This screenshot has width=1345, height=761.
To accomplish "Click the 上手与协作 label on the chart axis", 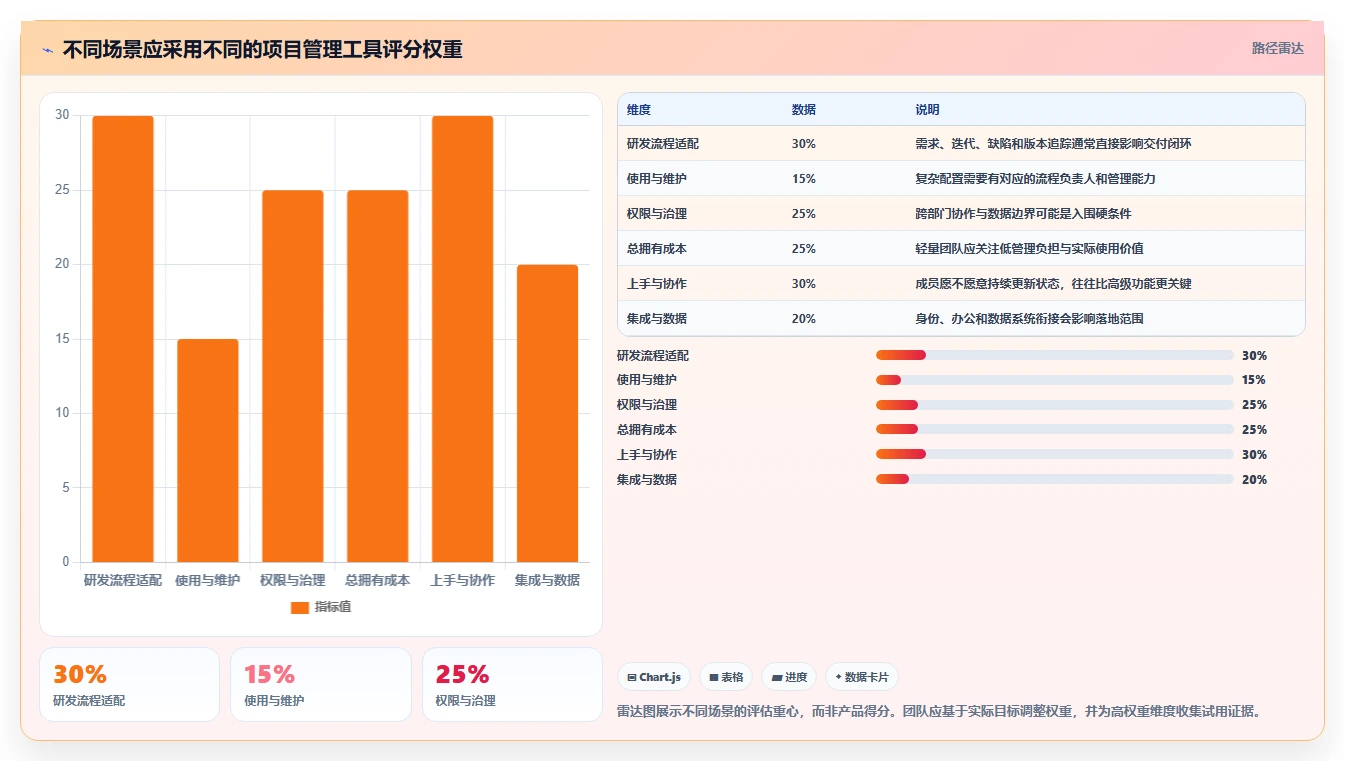I will [x=462, y=580].
